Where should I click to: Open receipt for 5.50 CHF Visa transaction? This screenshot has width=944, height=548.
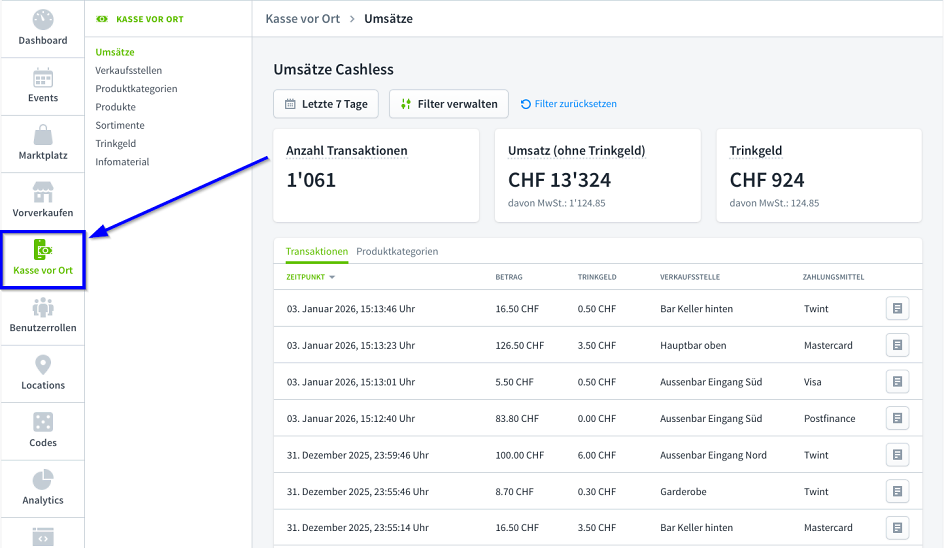897,382
